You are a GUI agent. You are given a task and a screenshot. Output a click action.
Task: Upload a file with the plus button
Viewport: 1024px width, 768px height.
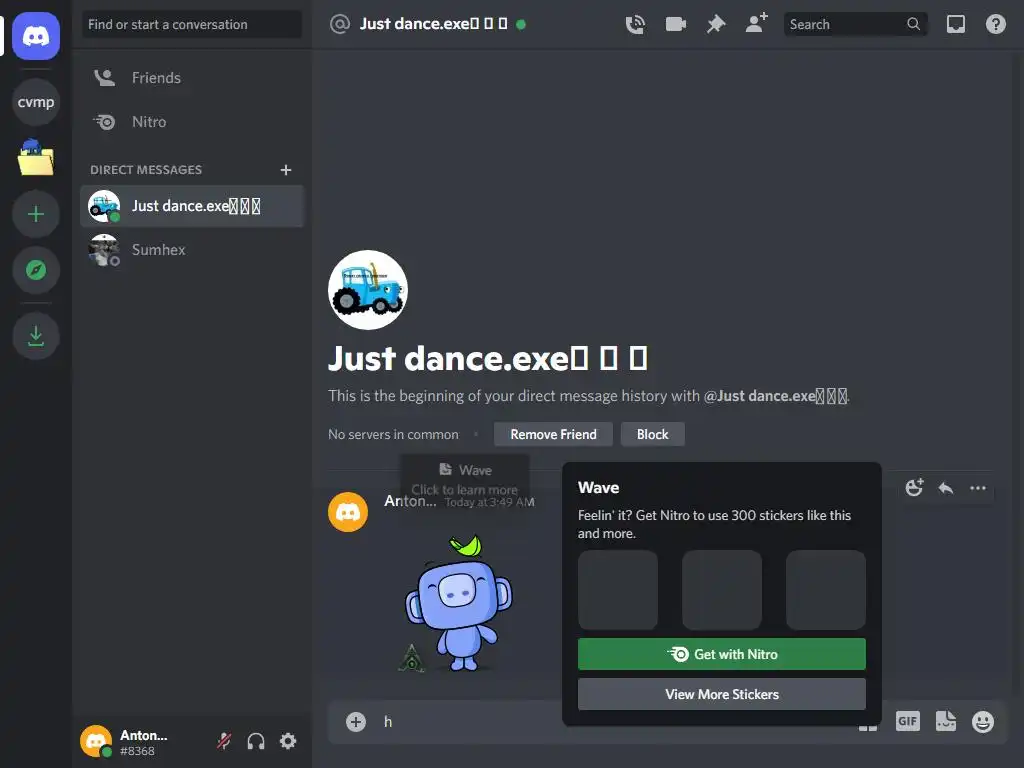356,722
